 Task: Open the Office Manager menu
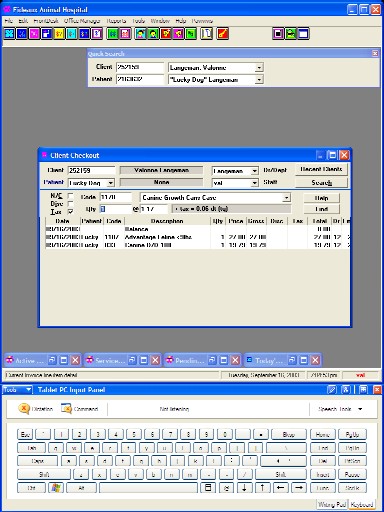tap(82, 21)
